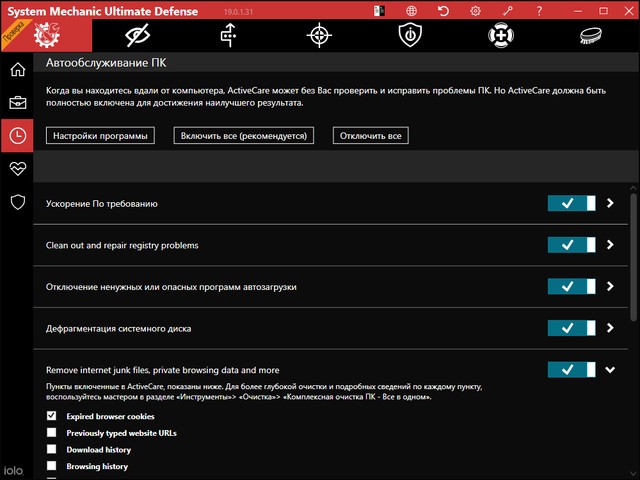Collapse Remove internet junk files section
The height and width of the screenshot is (480, 640).
610,370
